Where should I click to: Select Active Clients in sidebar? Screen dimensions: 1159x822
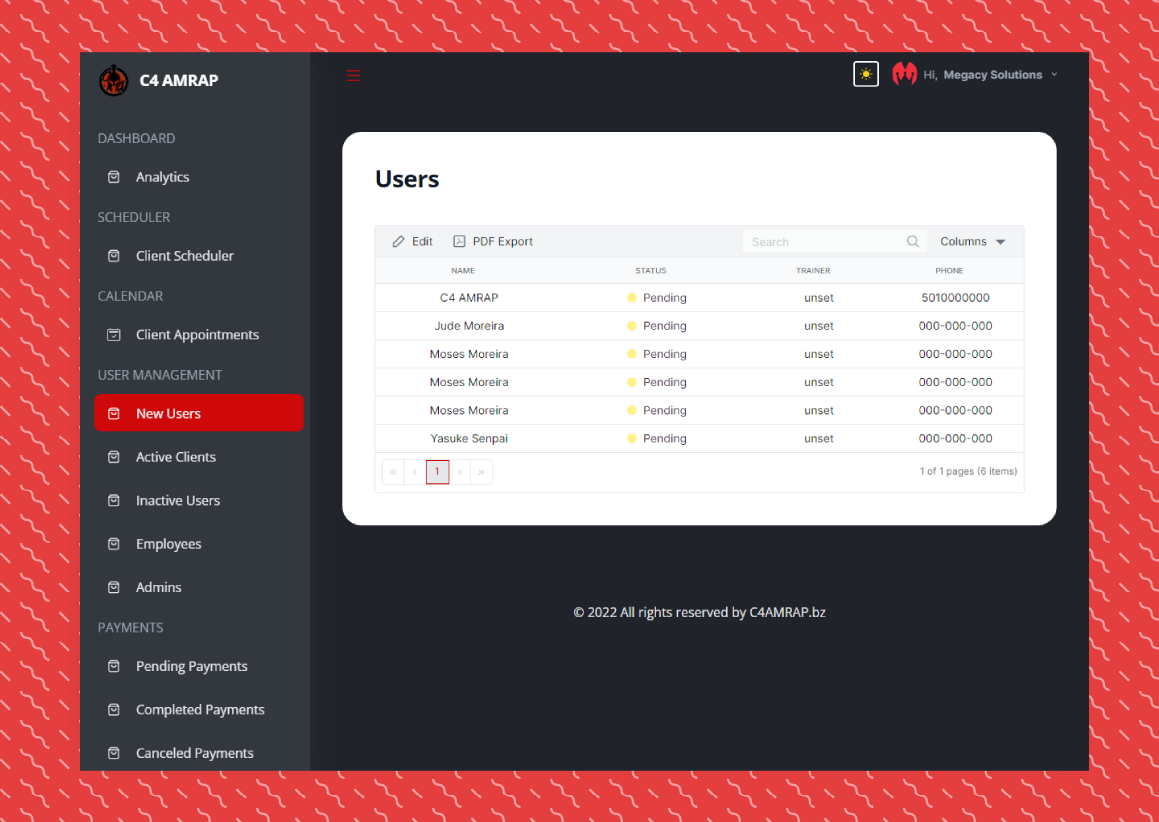176,457
